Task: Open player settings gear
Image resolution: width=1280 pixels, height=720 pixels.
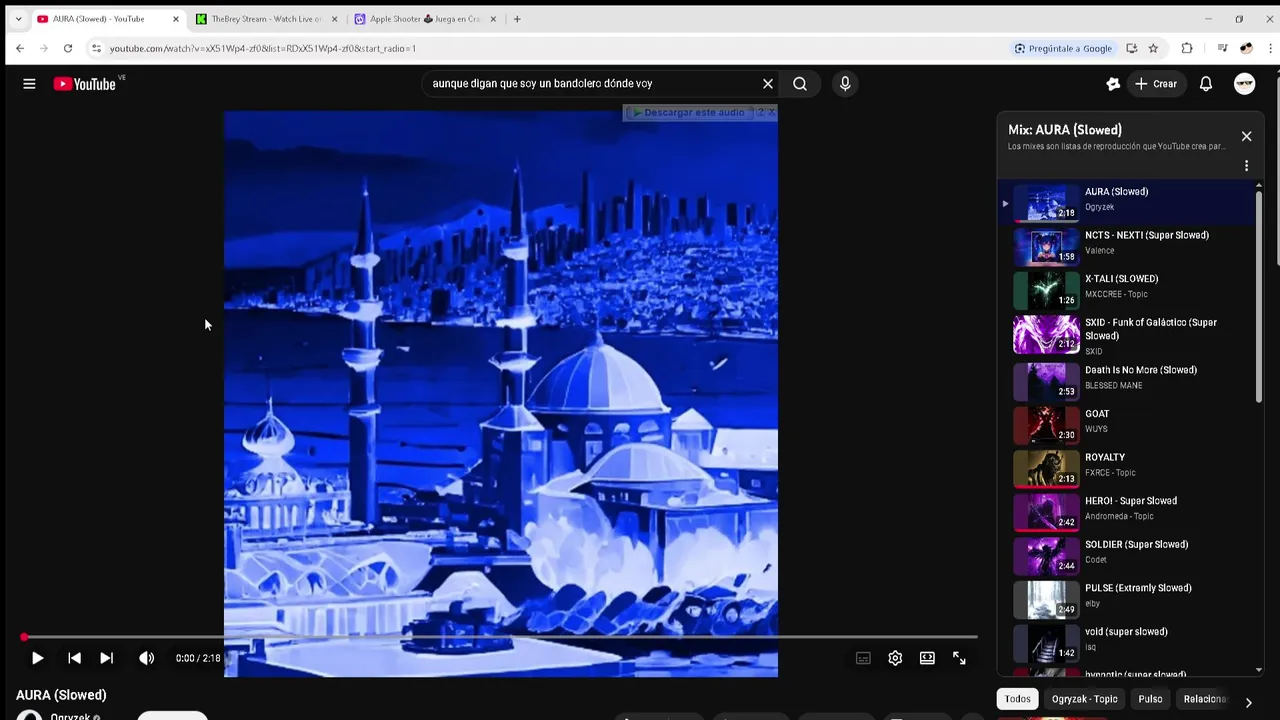Action: (895, 658)
